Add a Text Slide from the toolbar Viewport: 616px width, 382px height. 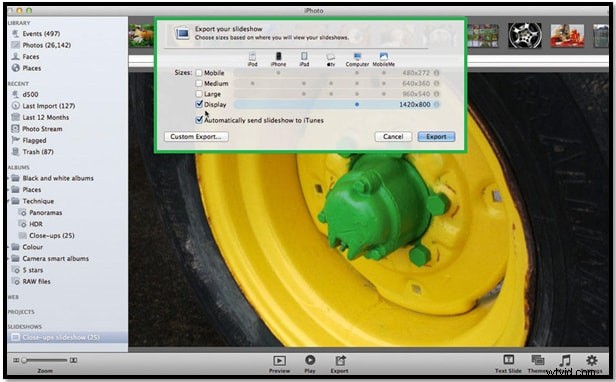(x=508, y=360)
